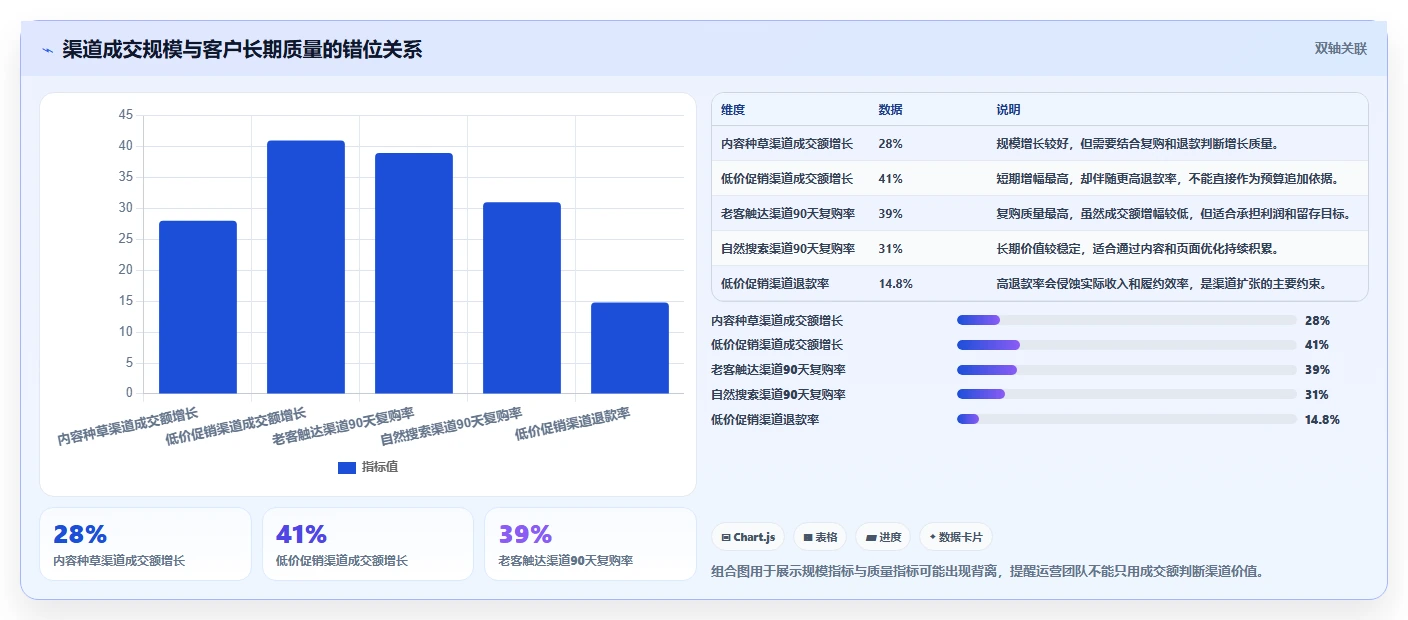
Task: Open the 41% 低价促销渠道成交额增长 stat card
Action: coord(368,544)
